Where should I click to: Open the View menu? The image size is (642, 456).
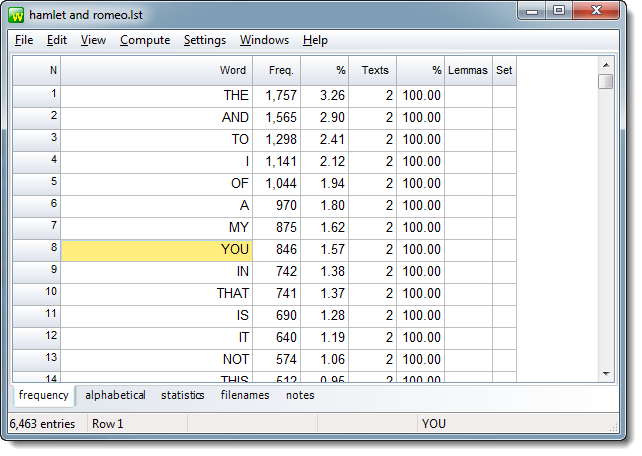93,40
